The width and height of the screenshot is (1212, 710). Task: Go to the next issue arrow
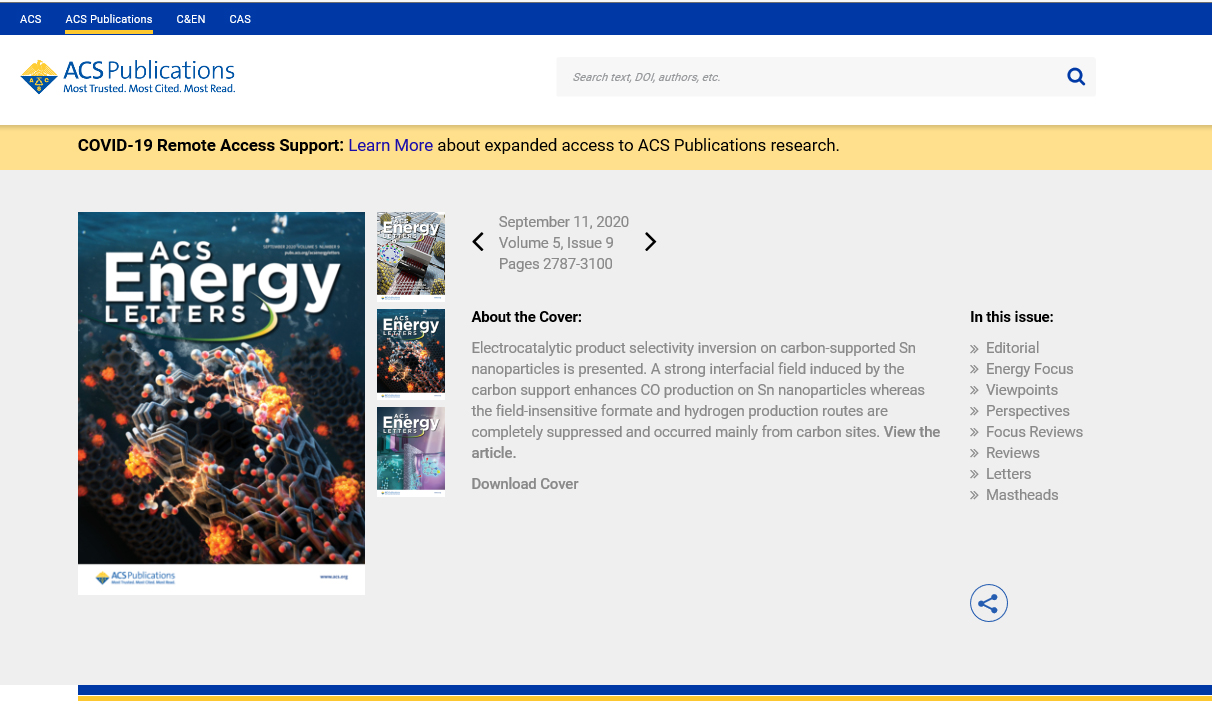pyautogui.click(x=650, y=242)
